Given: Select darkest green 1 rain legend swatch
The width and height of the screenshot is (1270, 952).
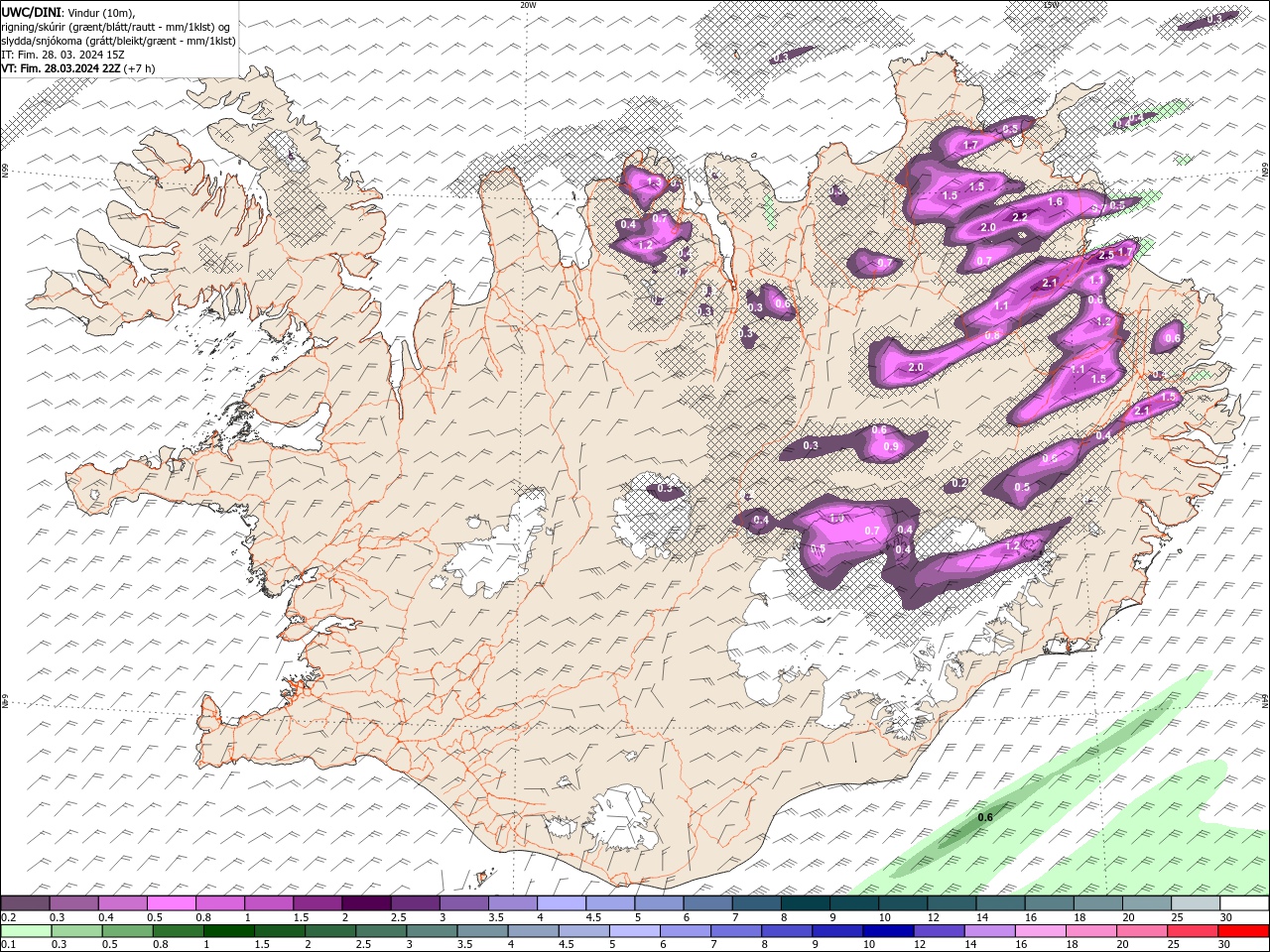Looking at the screenshot, I should point(228,931).
